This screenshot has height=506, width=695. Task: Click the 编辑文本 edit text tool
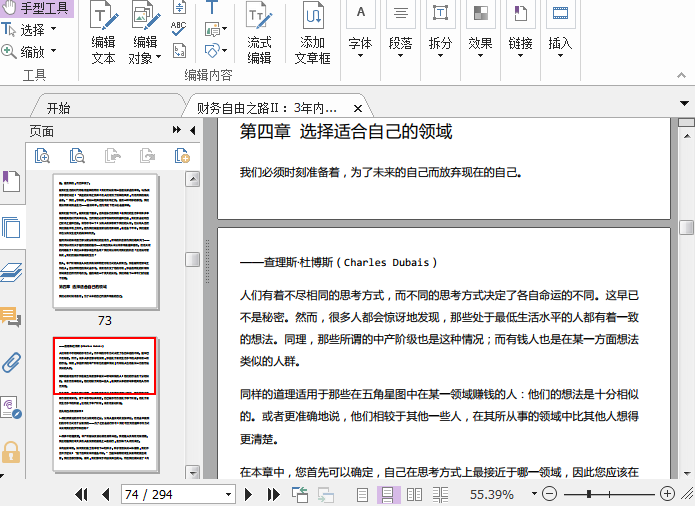click(x=103, y=34)
